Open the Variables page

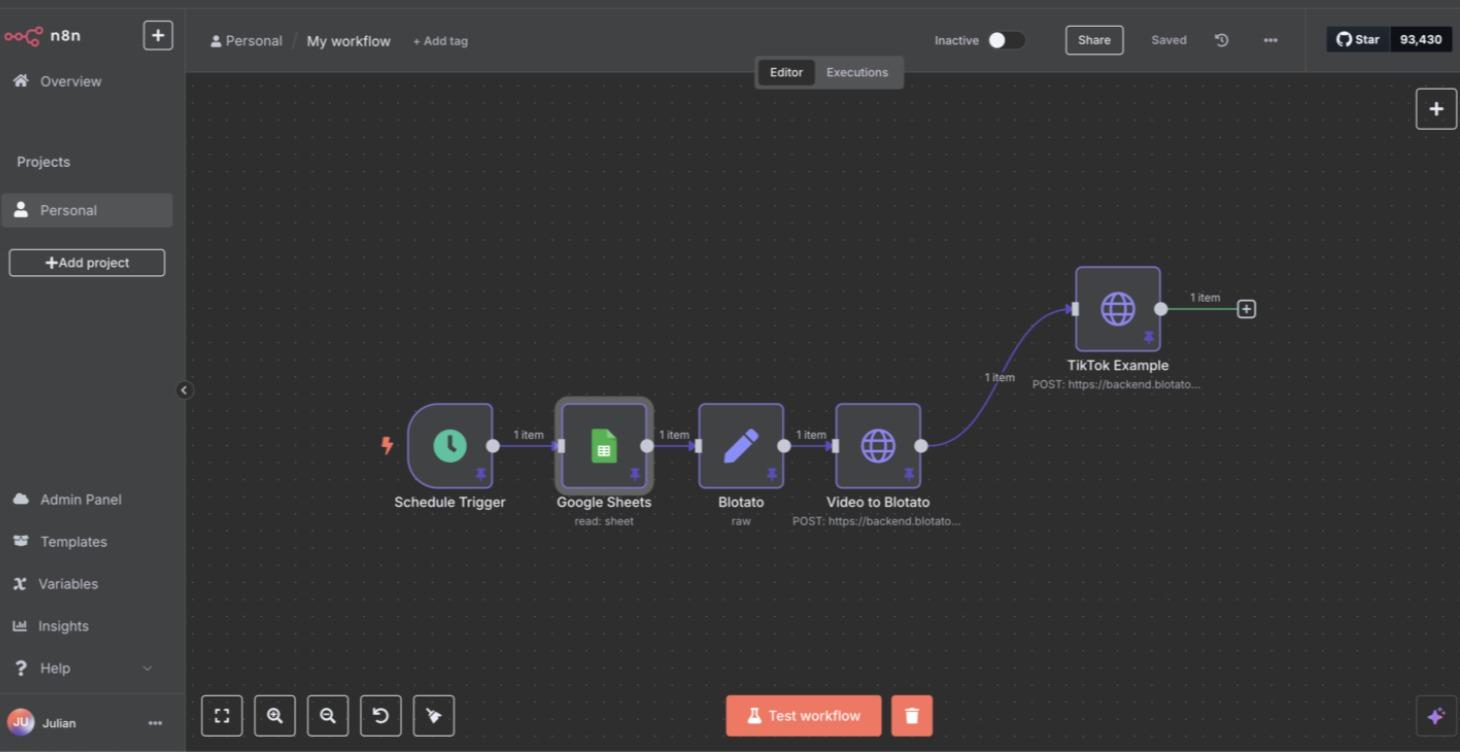(x=68, y=584)
